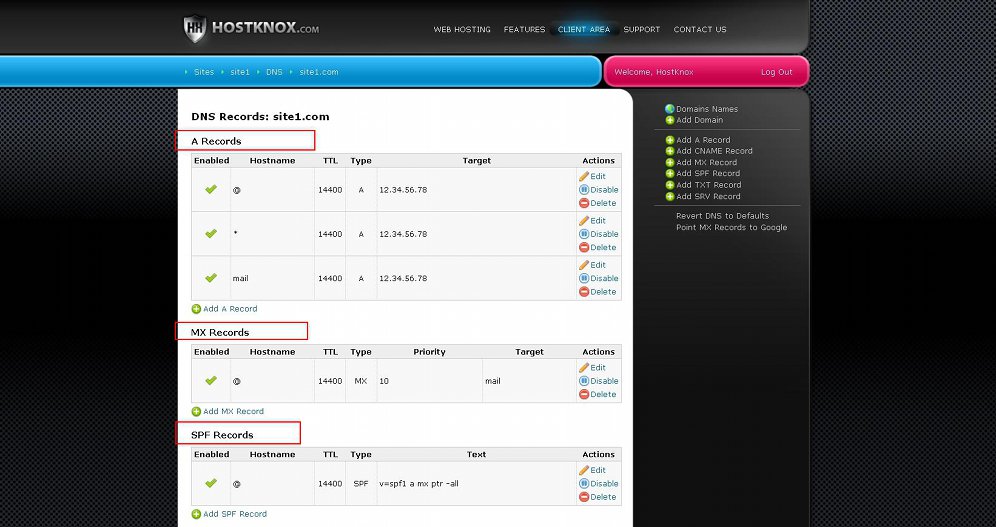This screenshot has height=527, width=996.
Task: Click Log Out
Action: pyautogui.click(x=777, y=72)
